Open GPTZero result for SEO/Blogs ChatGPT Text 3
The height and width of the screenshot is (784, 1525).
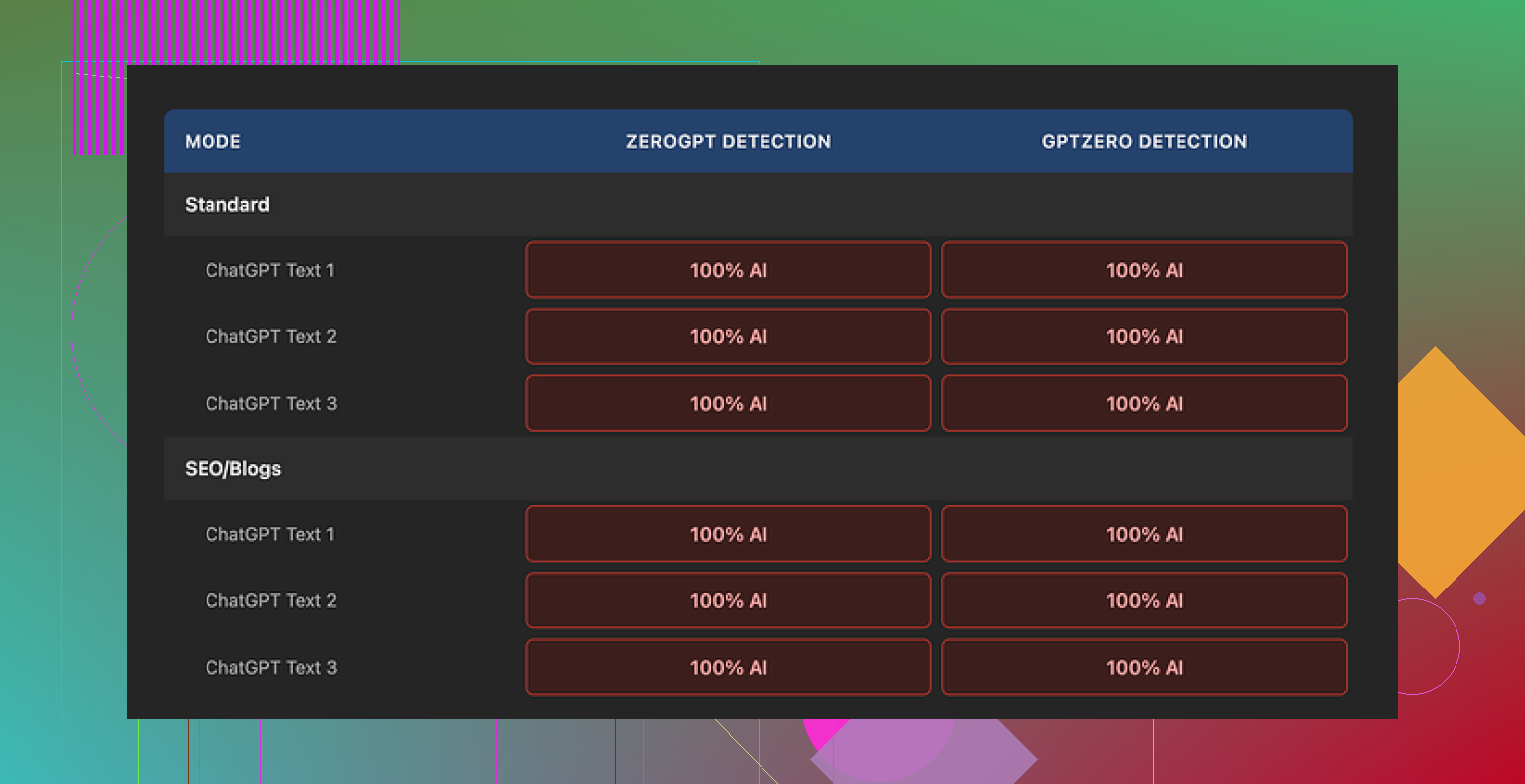click(x=1144, y=667)
